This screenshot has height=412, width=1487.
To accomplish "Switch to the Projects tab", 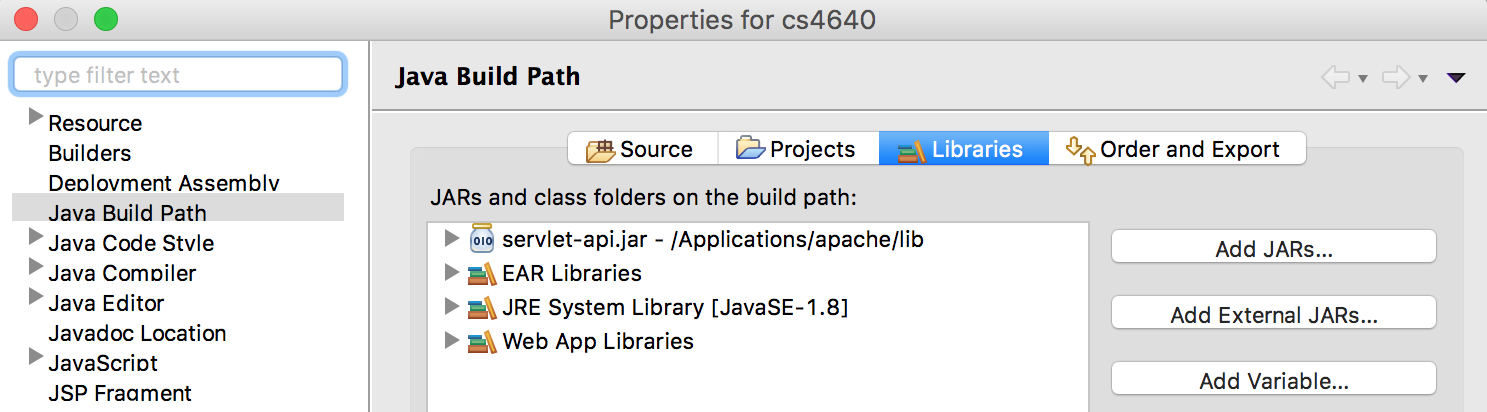I will pos(798,149).
